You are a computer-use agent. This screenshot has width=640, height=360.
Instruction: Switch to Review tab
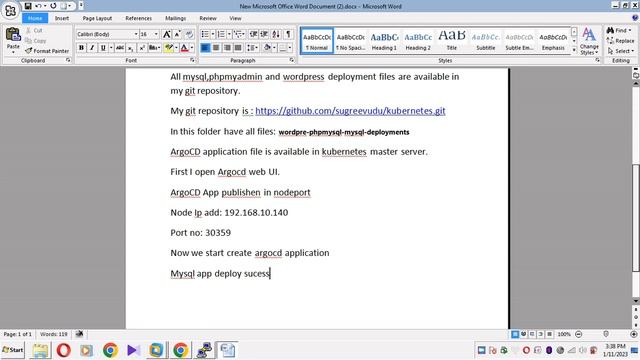coord(208,18)
